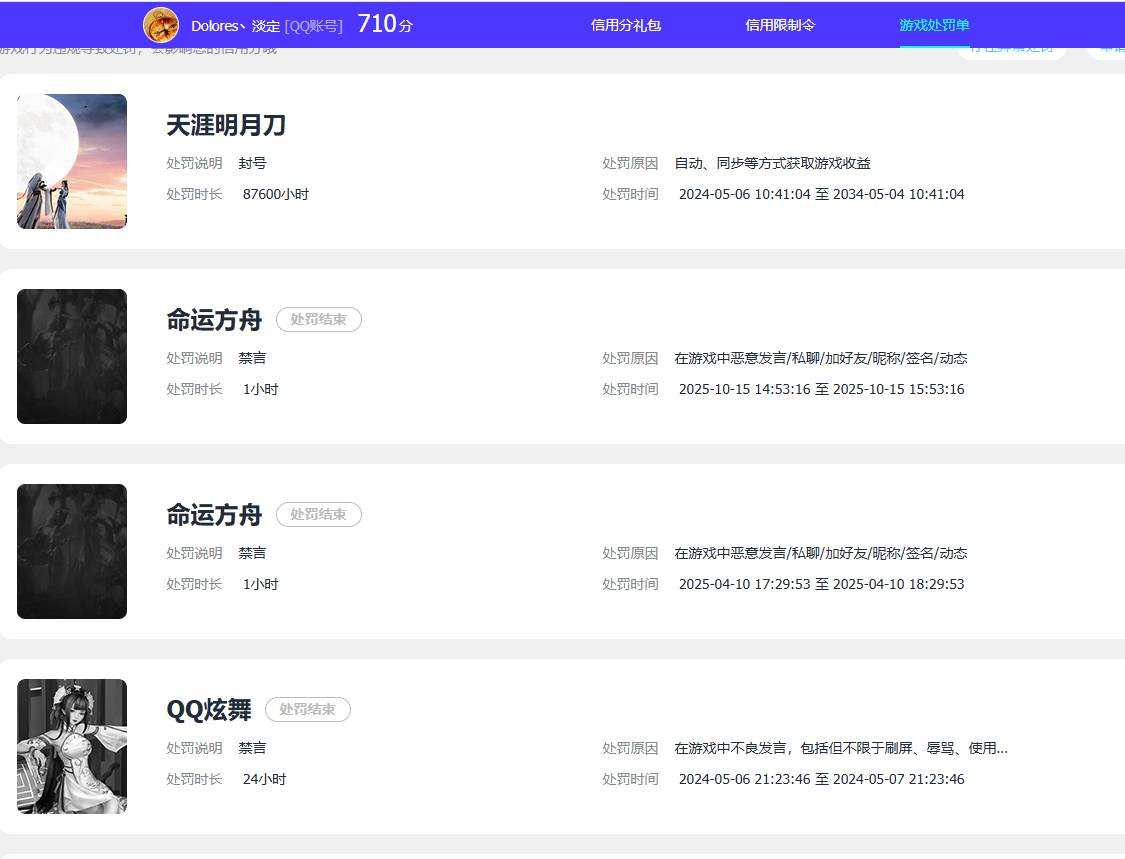Click the 封号 penalty description
This screenshot has height=859, width=1125.
coord(253,164)
